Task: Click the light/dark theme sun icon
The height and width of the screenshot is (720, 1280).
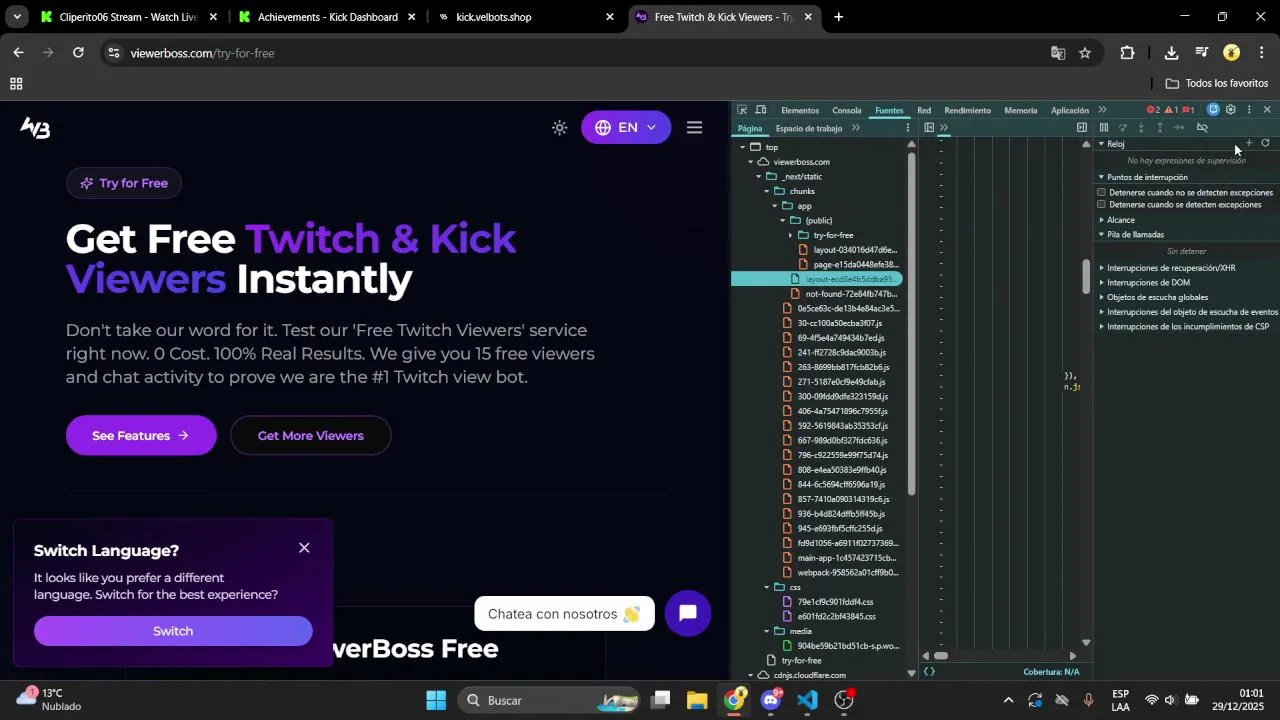Action: (560, 128)
